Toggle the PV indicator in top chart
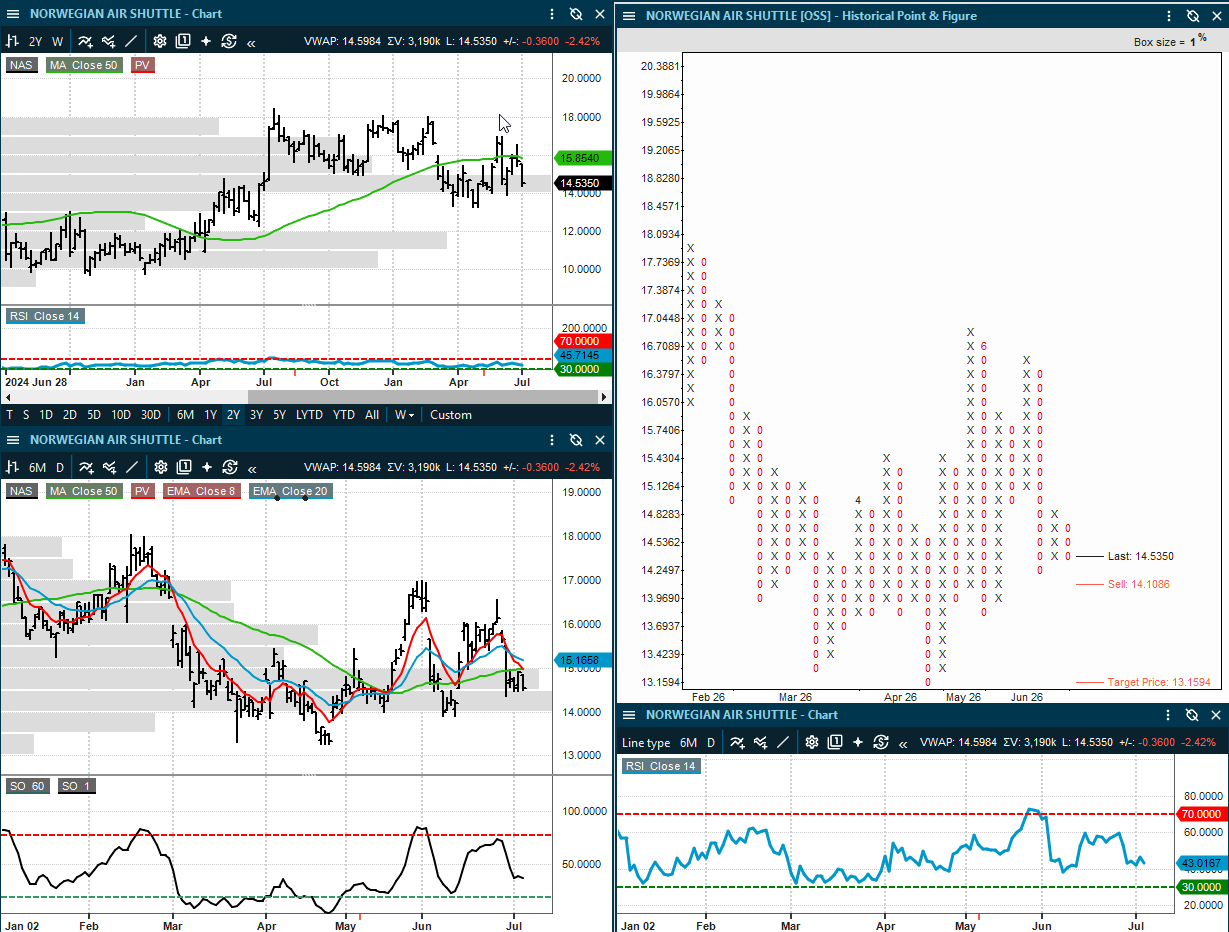The height and width of the screenshot is (932, 1229). coord(142,65)
